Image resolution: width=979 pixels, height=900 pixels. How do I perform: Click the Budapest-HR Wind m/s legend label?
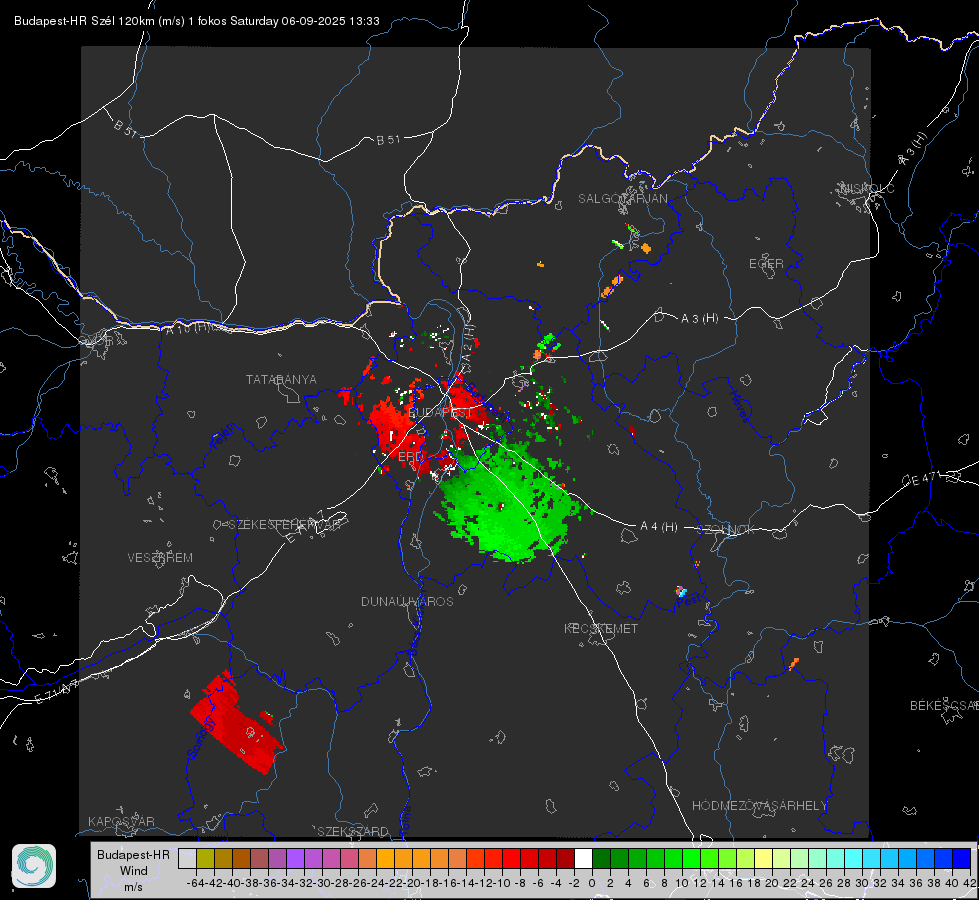coord(133,870)
